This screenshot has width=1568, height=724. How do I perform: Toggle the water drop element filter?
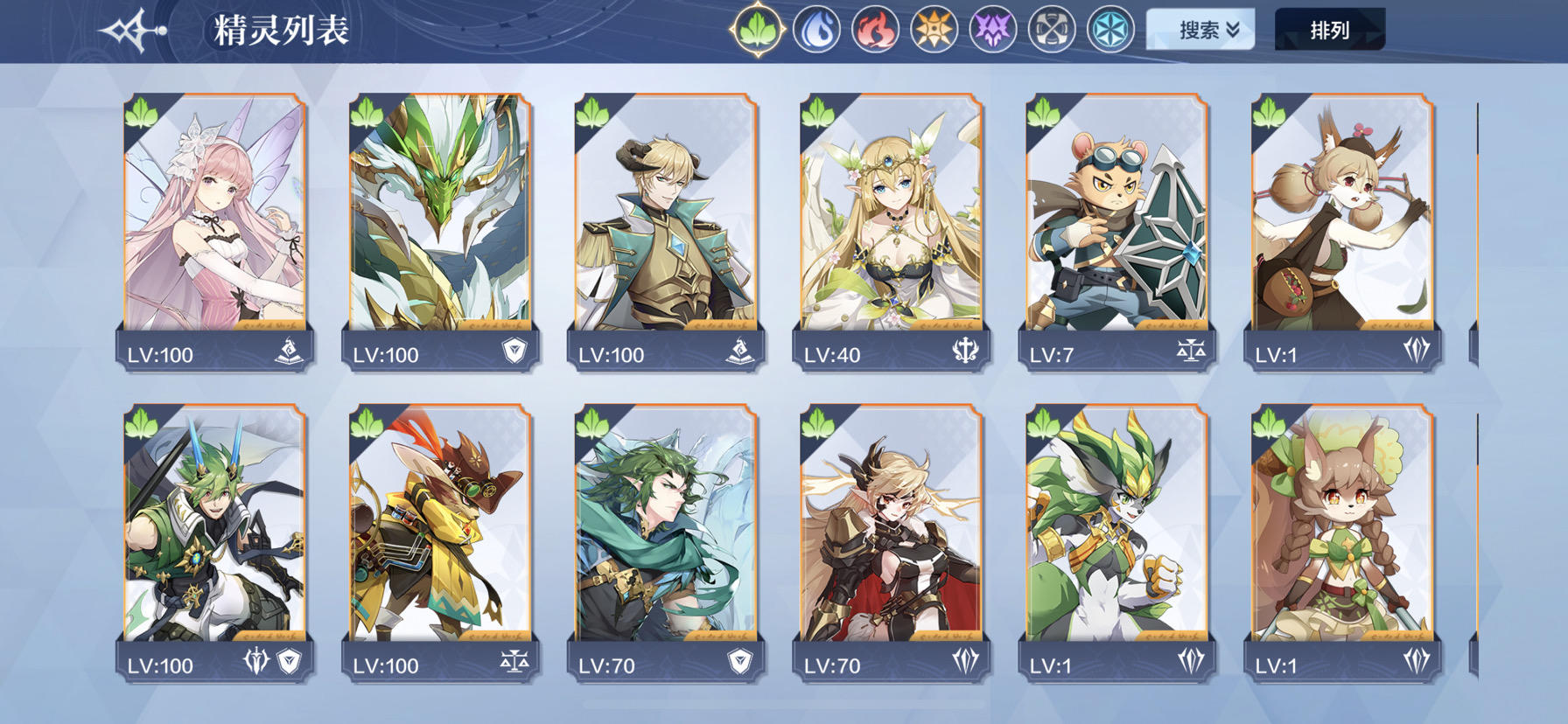click(816, 30)
